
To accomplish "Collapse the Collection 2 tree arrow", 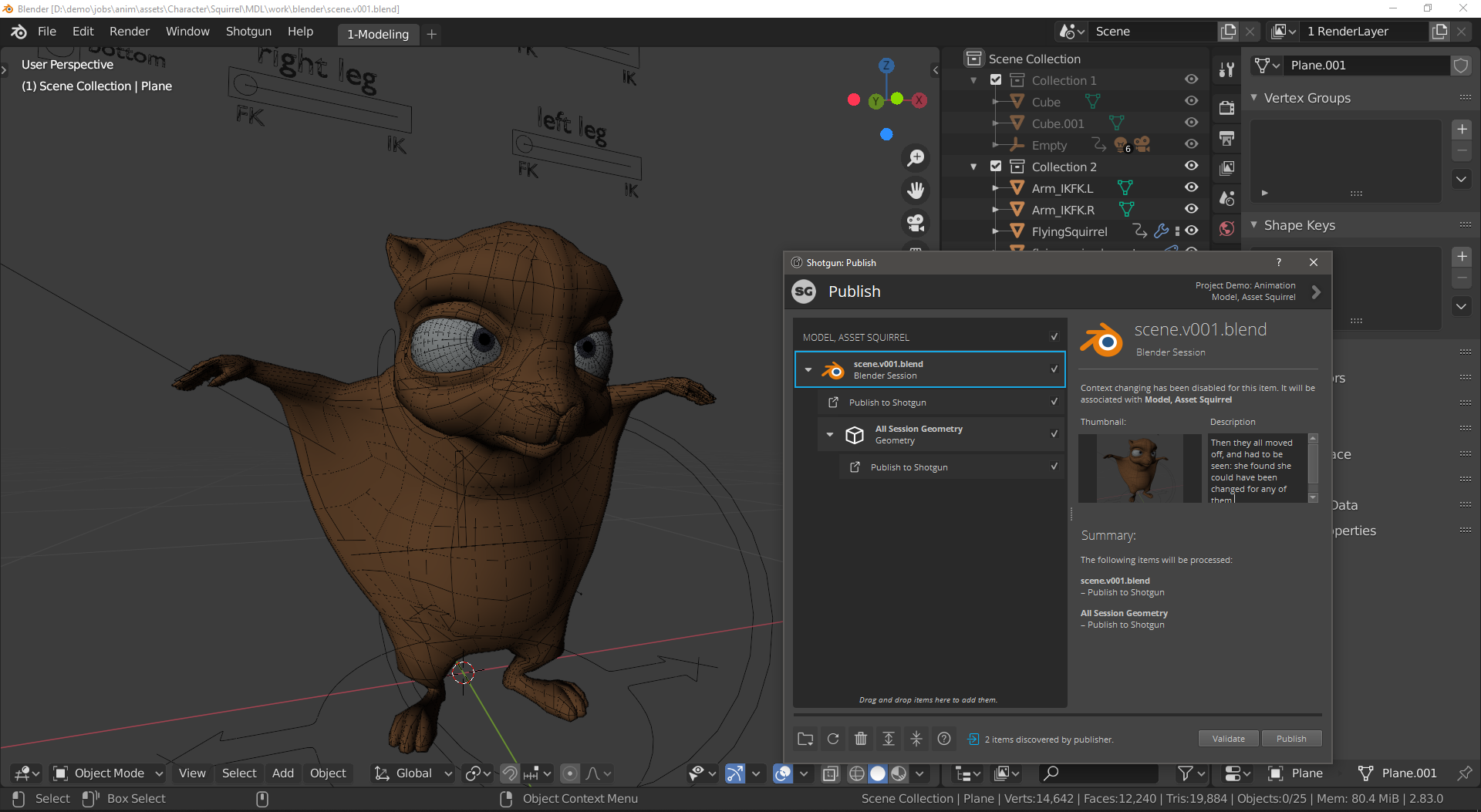I will click(x=973, y=167).
